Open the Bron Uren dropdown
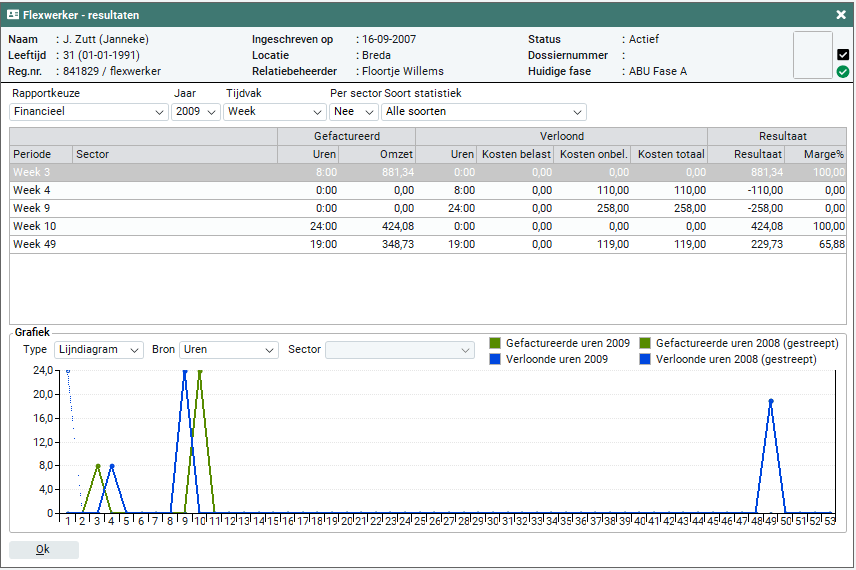This screenshot has width=856, height=570. pos(229,350)
